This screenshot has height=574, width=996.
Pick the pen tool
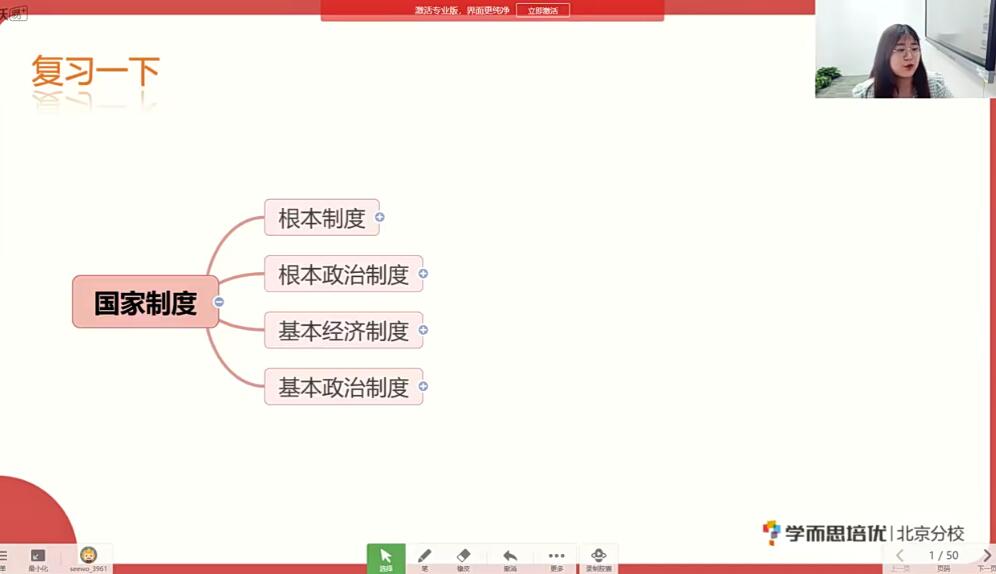tap(424, 557)
